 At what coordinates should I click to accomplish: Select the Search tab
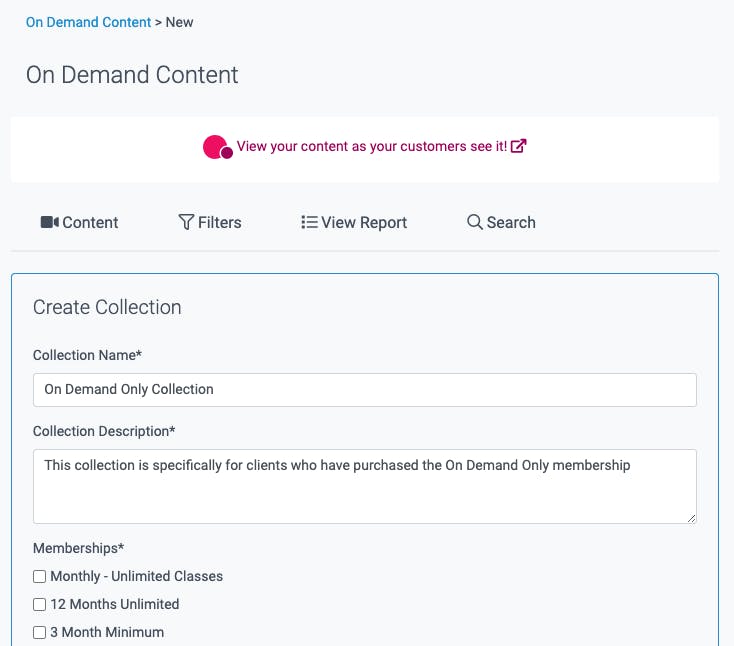click(501, 222)
